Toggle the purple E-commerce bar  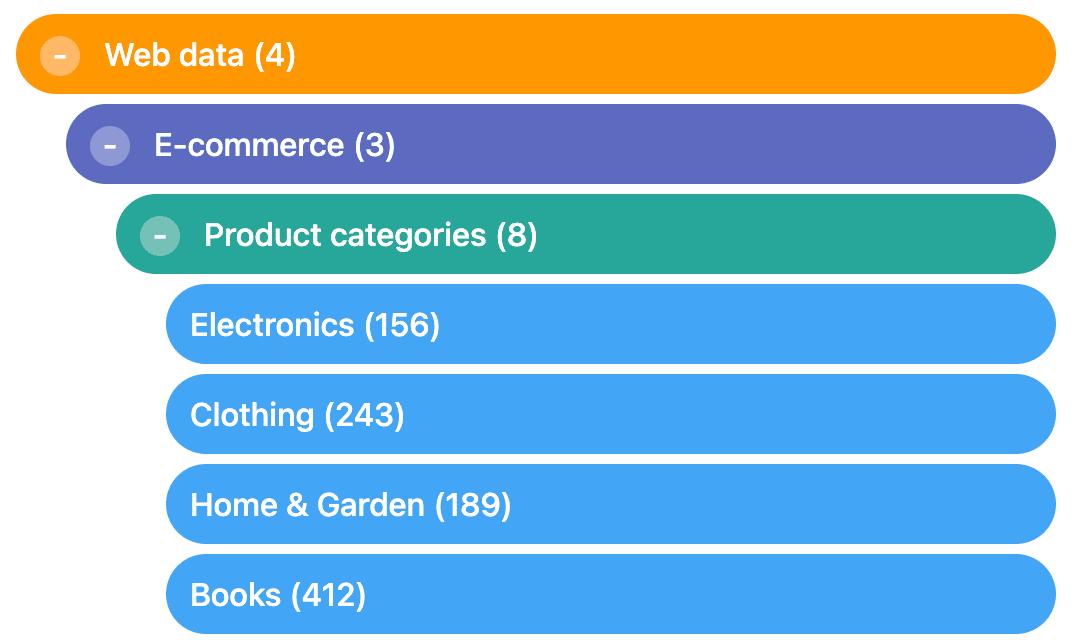561,144
